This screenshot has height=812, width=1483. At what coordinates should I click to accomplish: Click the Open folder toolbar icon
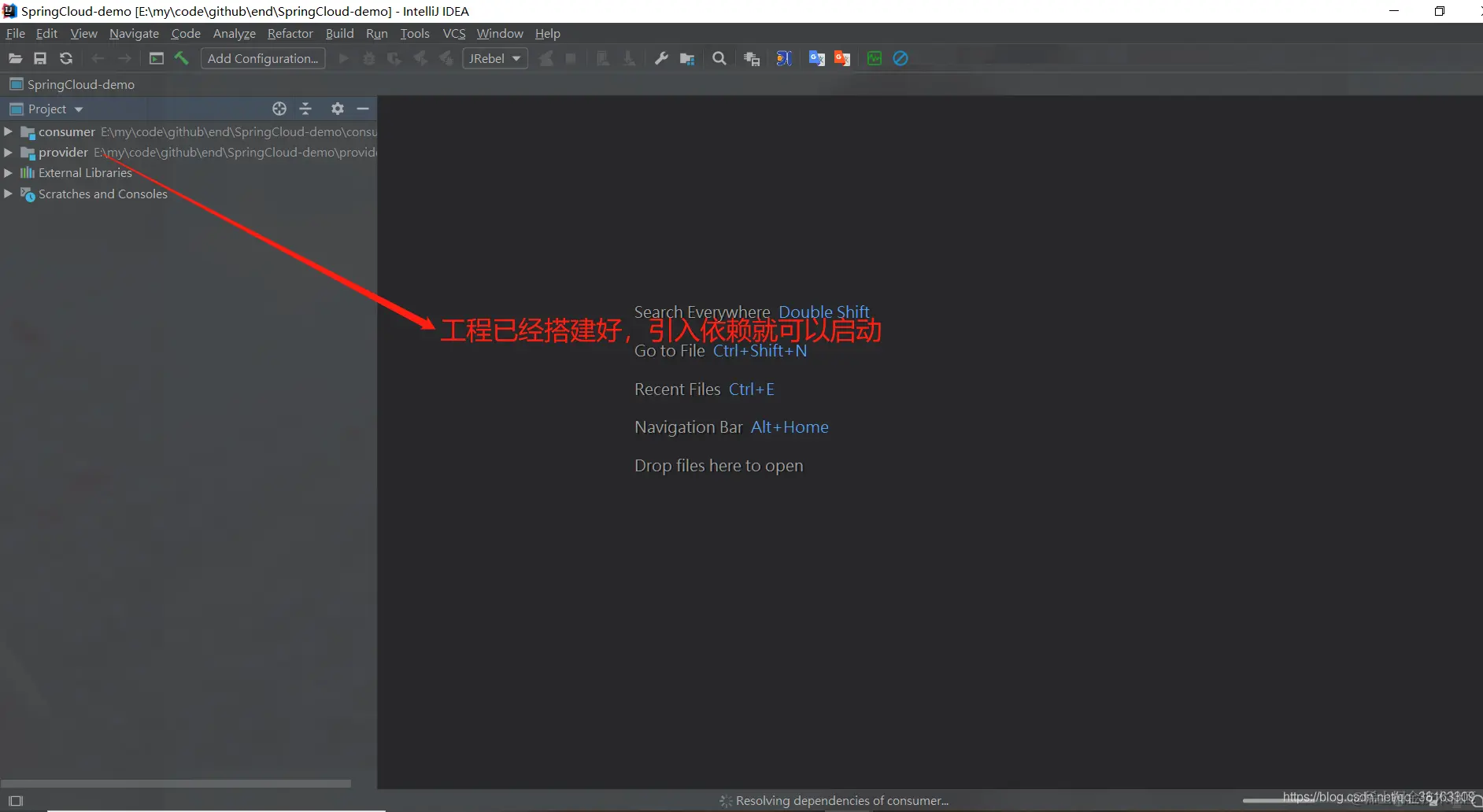[15, 58]
